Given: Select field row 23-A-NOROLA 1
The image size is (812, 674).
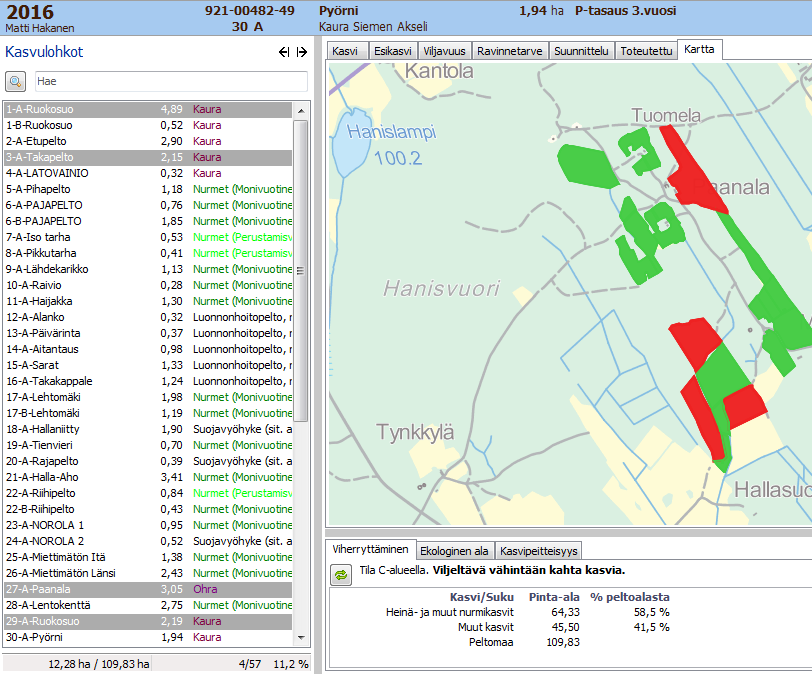Looking at the screenshot, I should tap(148, 526).
